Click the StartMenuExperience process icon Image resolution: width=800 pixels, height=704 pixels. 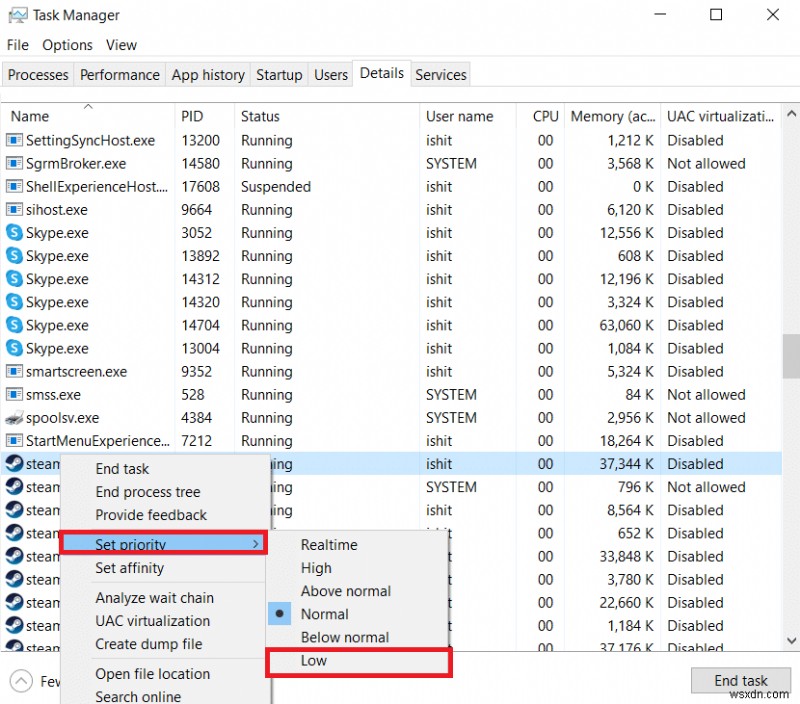pos(12,441)
